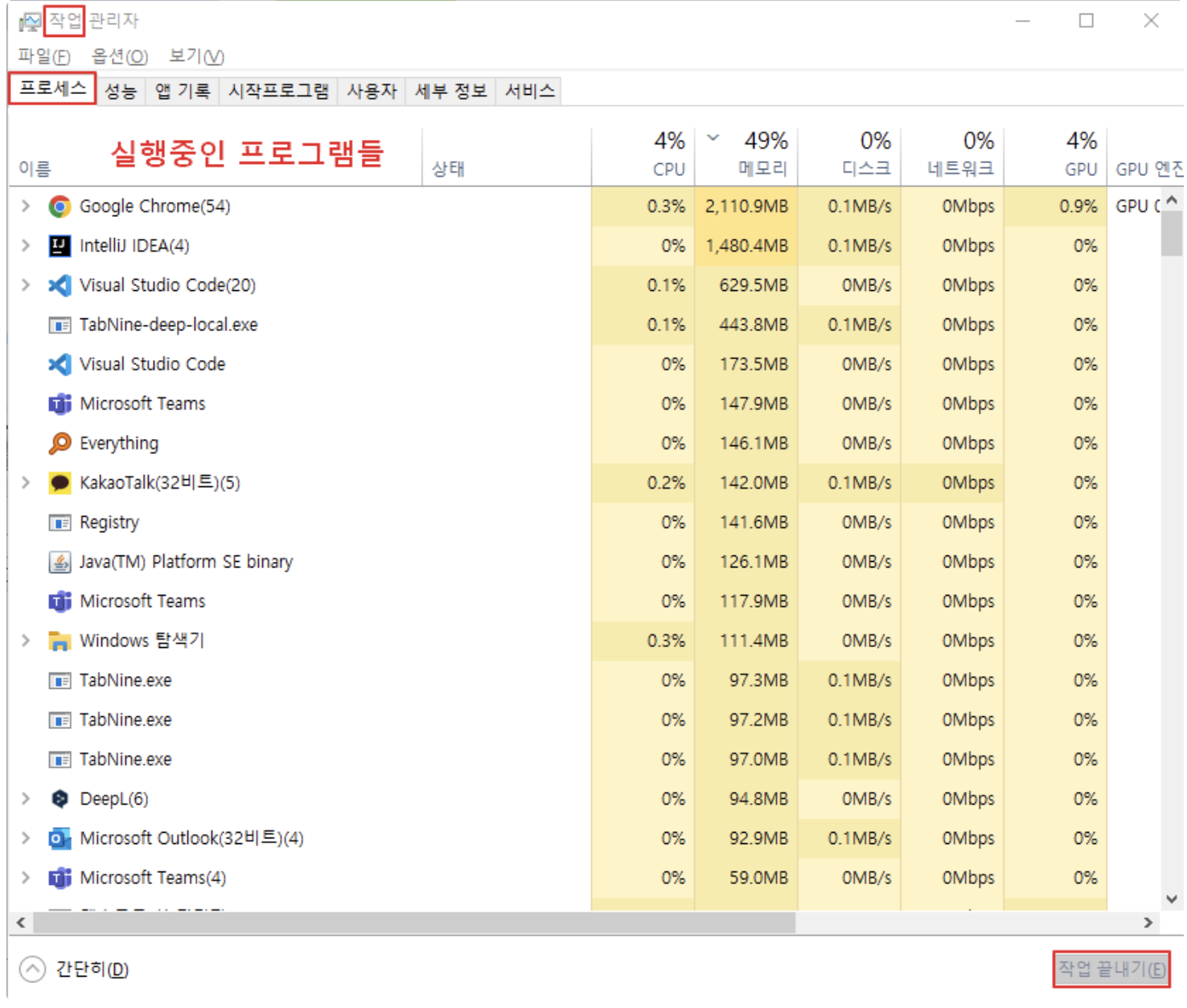Expand the Google Chrome(54) process group
This screenshot has width=1187, height=1008.
click(26, 207)
